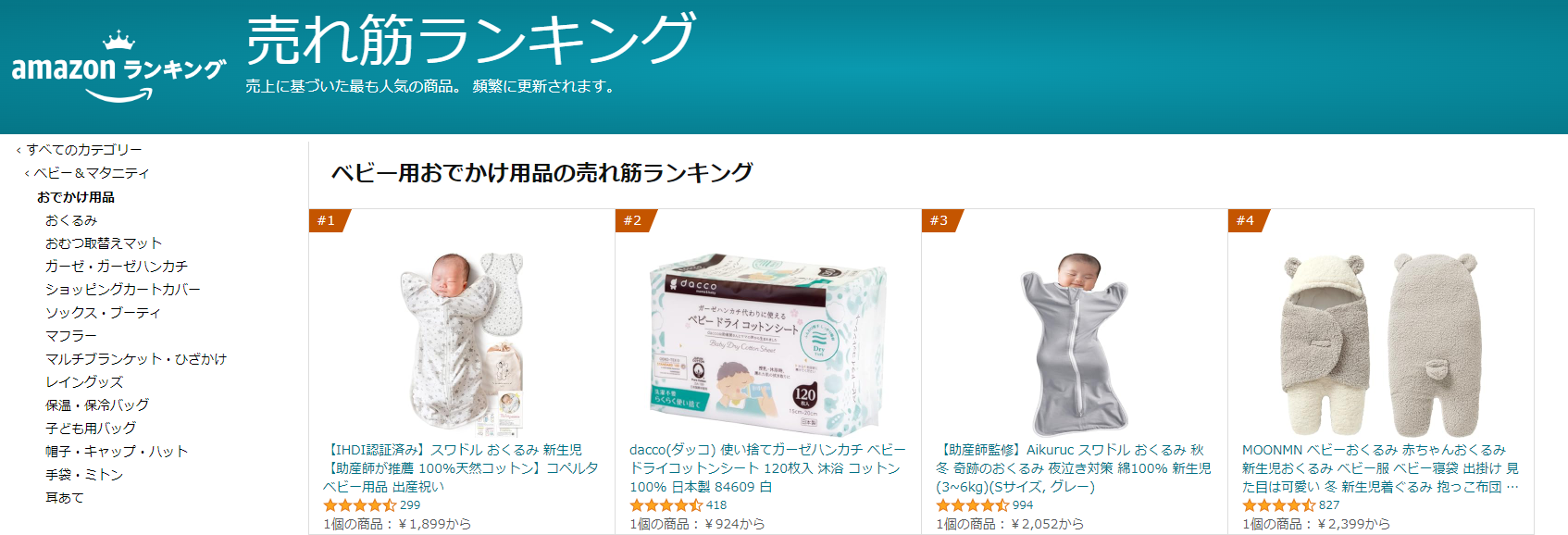Click the star rating for MOONMN おくるみ
The width and height of the screenshot is (1568, 535).
(x=1279, y=505)
